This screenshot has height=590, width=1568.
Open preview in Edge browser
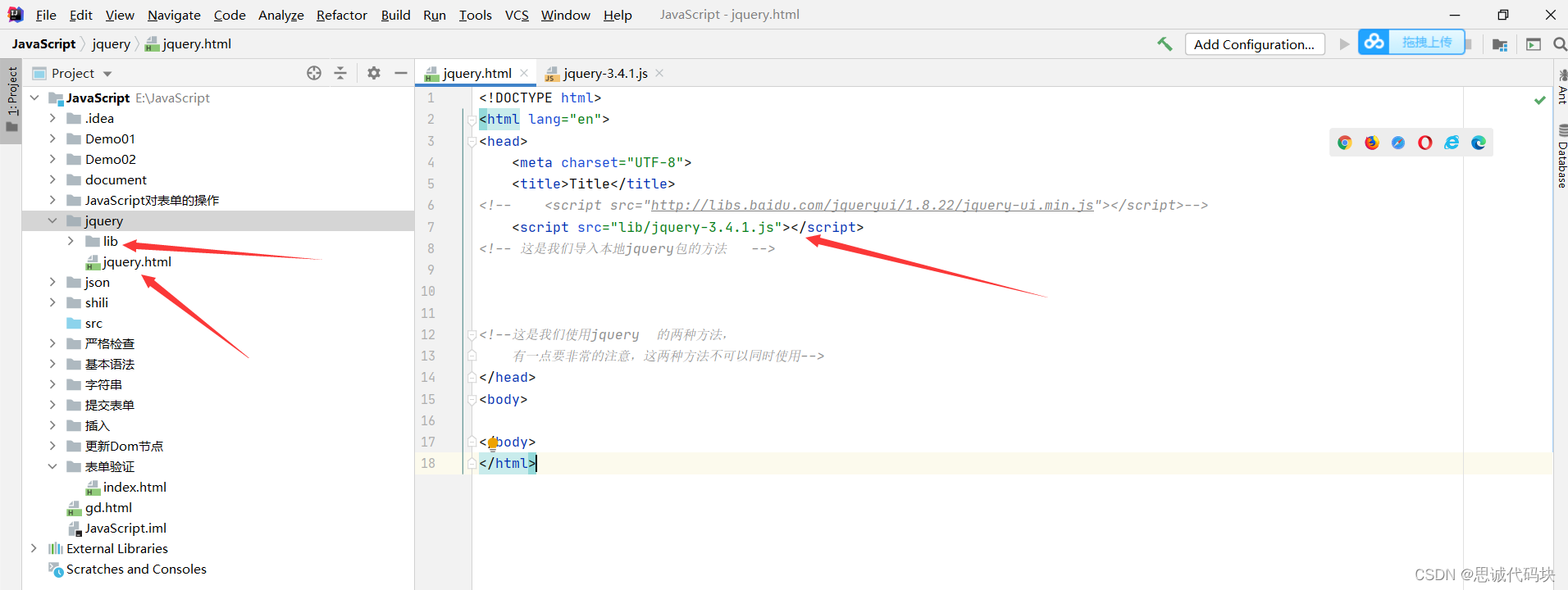coord(1479,143)
